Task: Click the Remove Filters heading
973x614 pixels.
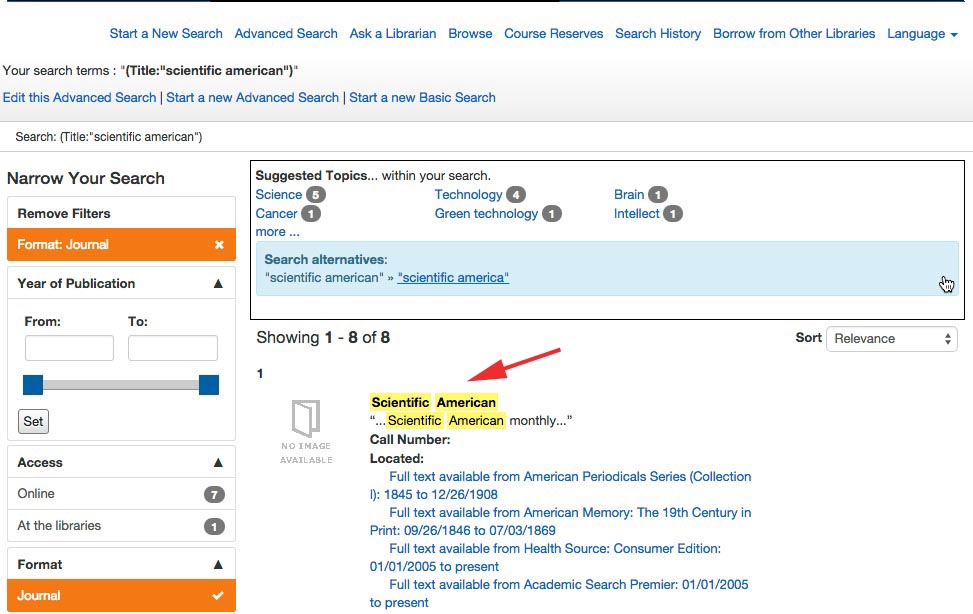Action: [64, 214]
